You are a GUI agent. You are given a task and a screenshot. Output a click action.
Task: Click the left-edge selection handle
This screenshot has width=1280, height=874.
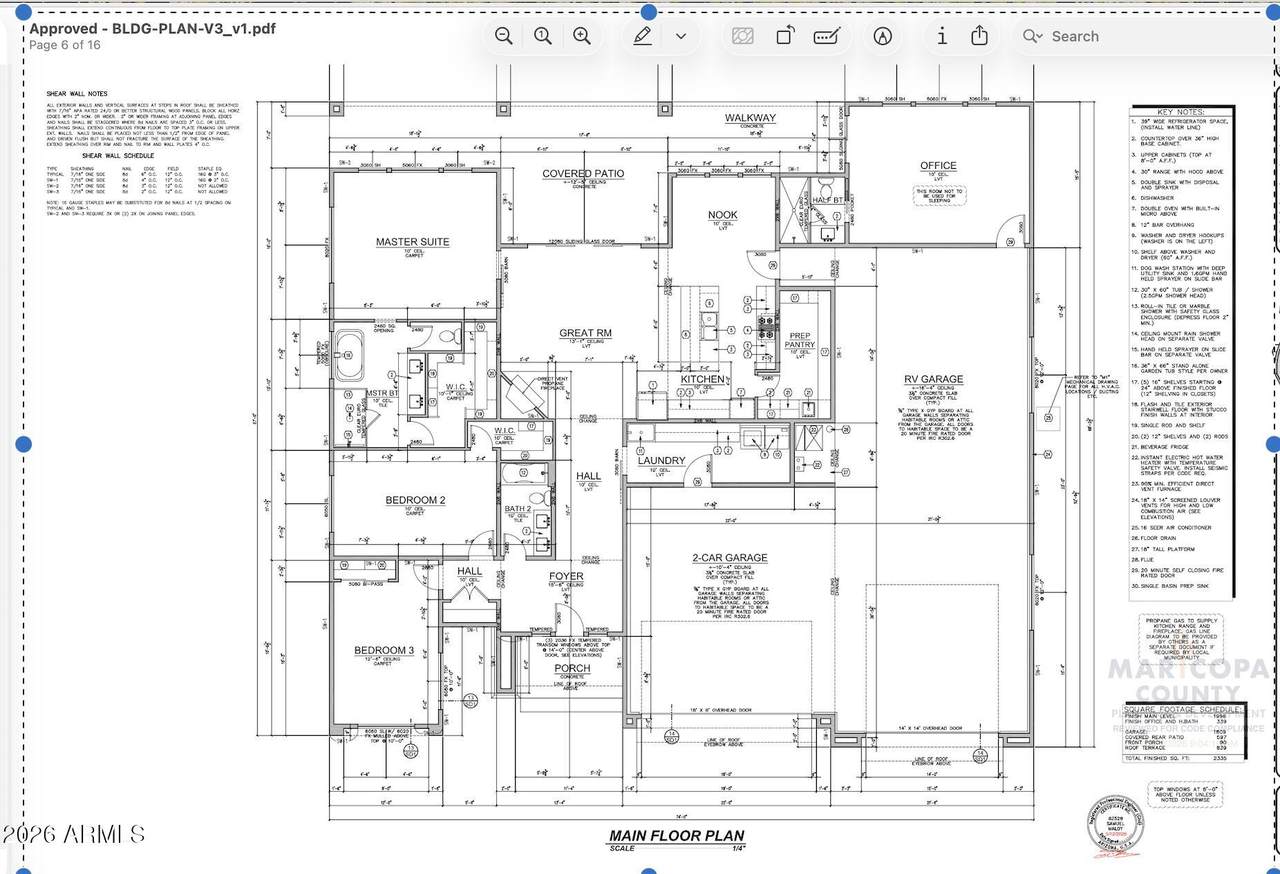tap(24, 444)
